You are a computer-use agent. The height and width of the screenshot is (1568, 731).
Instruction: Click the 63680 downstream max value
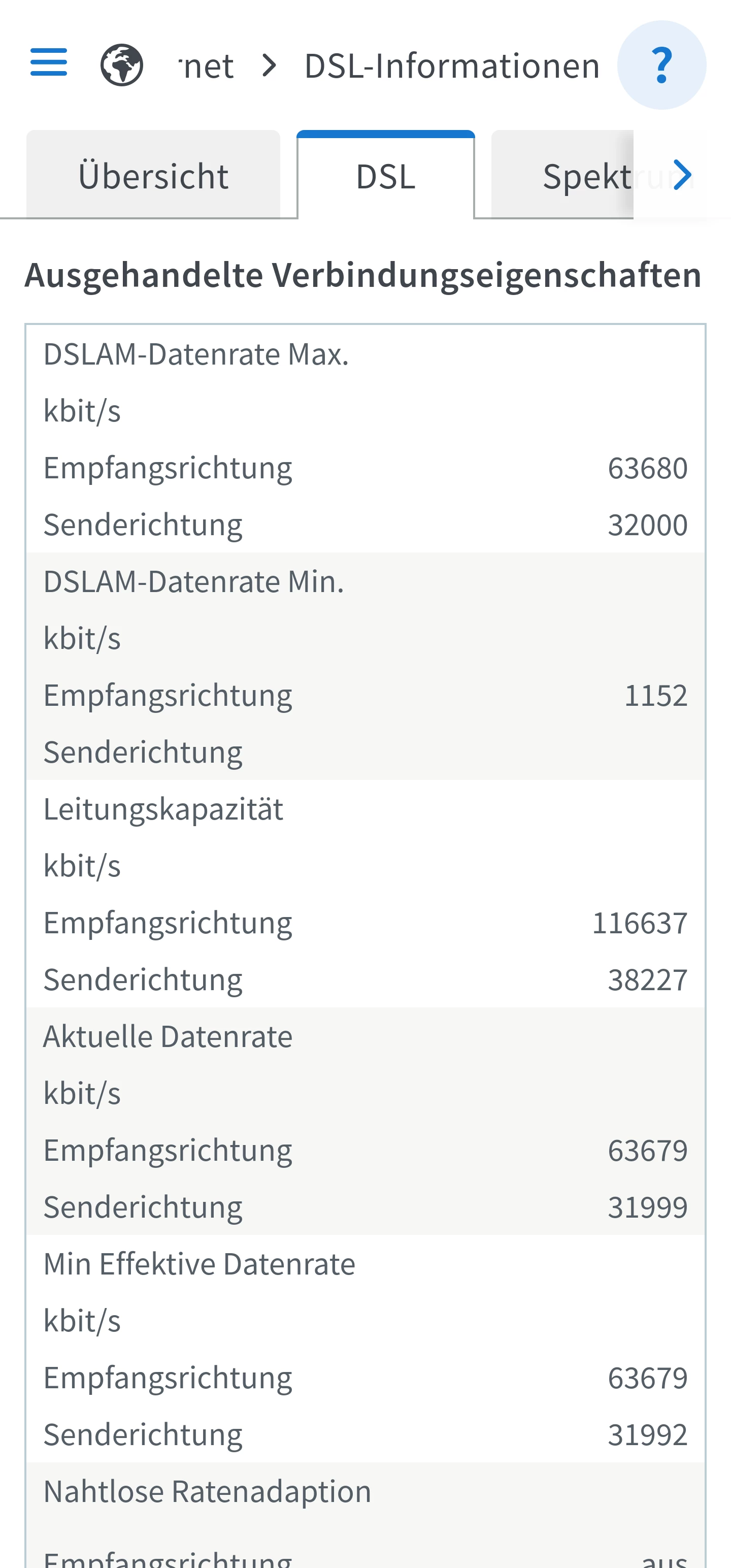(647, 468)
